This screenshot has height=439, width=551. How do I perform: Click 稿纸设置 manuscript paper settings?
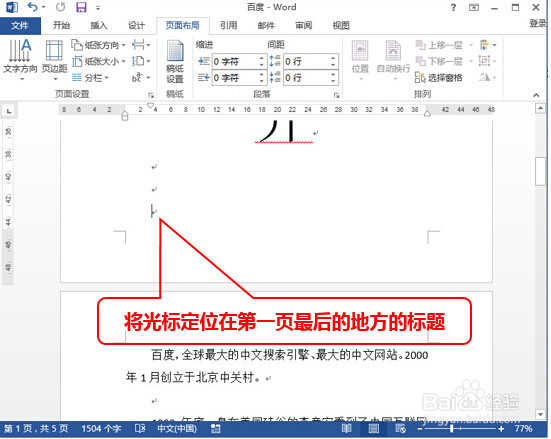point(175,62)
